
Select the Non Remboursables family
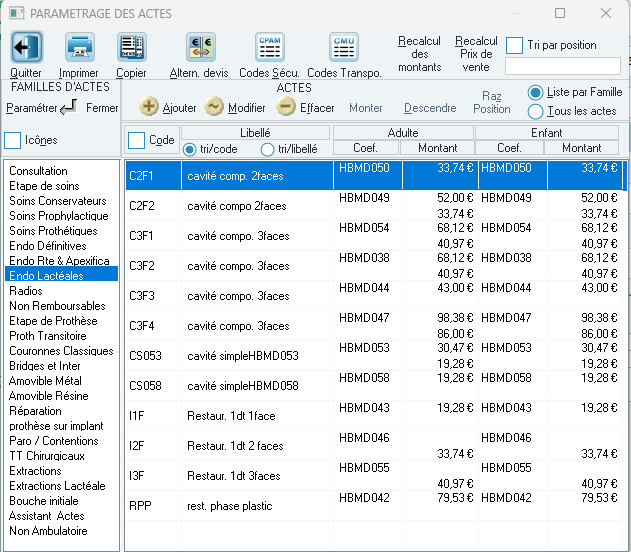(62, 306)
